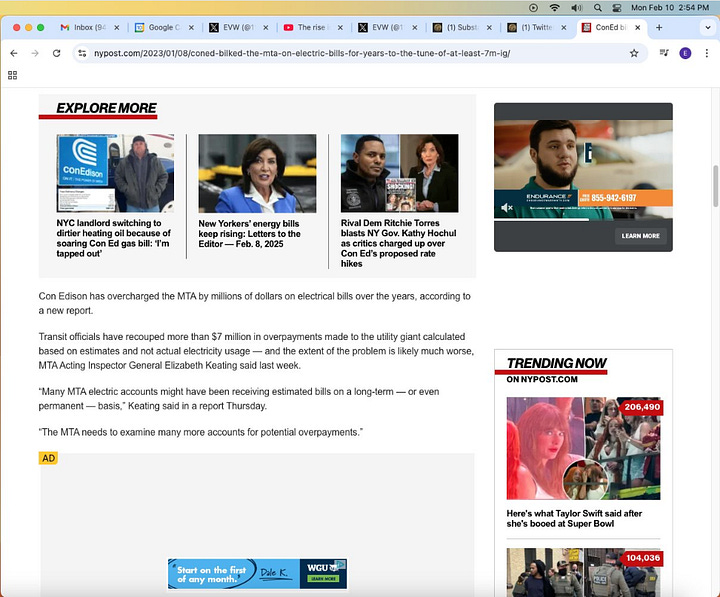Open macOS volume control icon
The height and width of the screenshot is (597, 720).
[x=576, y=7]
